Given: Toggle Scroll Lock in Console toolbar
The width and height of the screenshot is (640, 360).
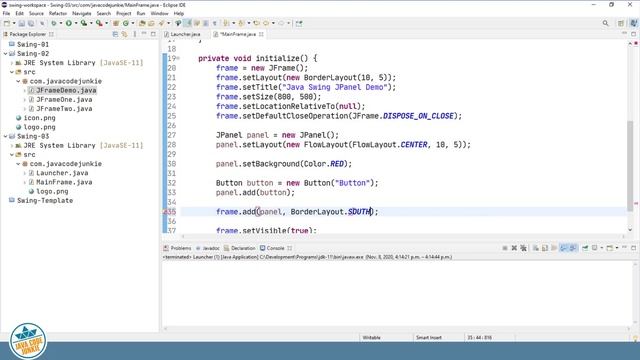Looking at the screenshot, I should (x=545, y=248).
